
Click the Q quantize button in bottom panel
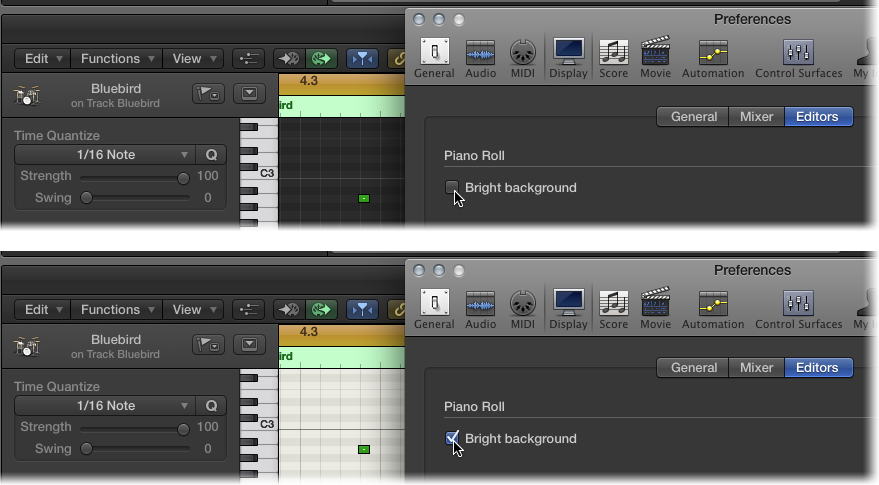pos(211,406)
